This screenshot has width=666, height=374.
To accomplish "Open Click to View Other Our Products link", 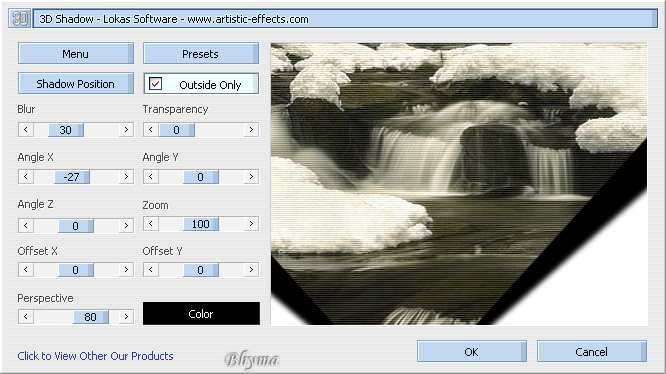I will pos(96,356).
